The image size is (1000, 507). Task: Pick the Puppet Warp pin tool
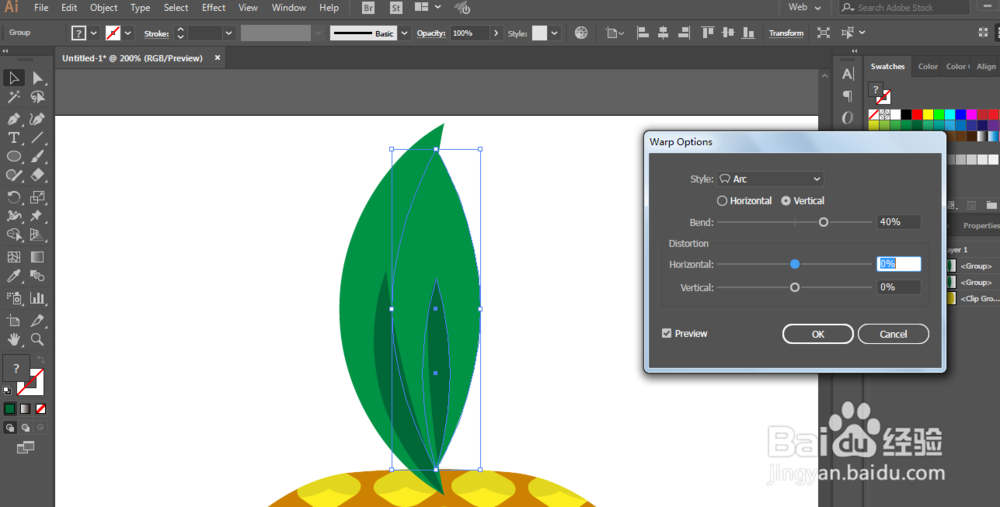(38, 216)
